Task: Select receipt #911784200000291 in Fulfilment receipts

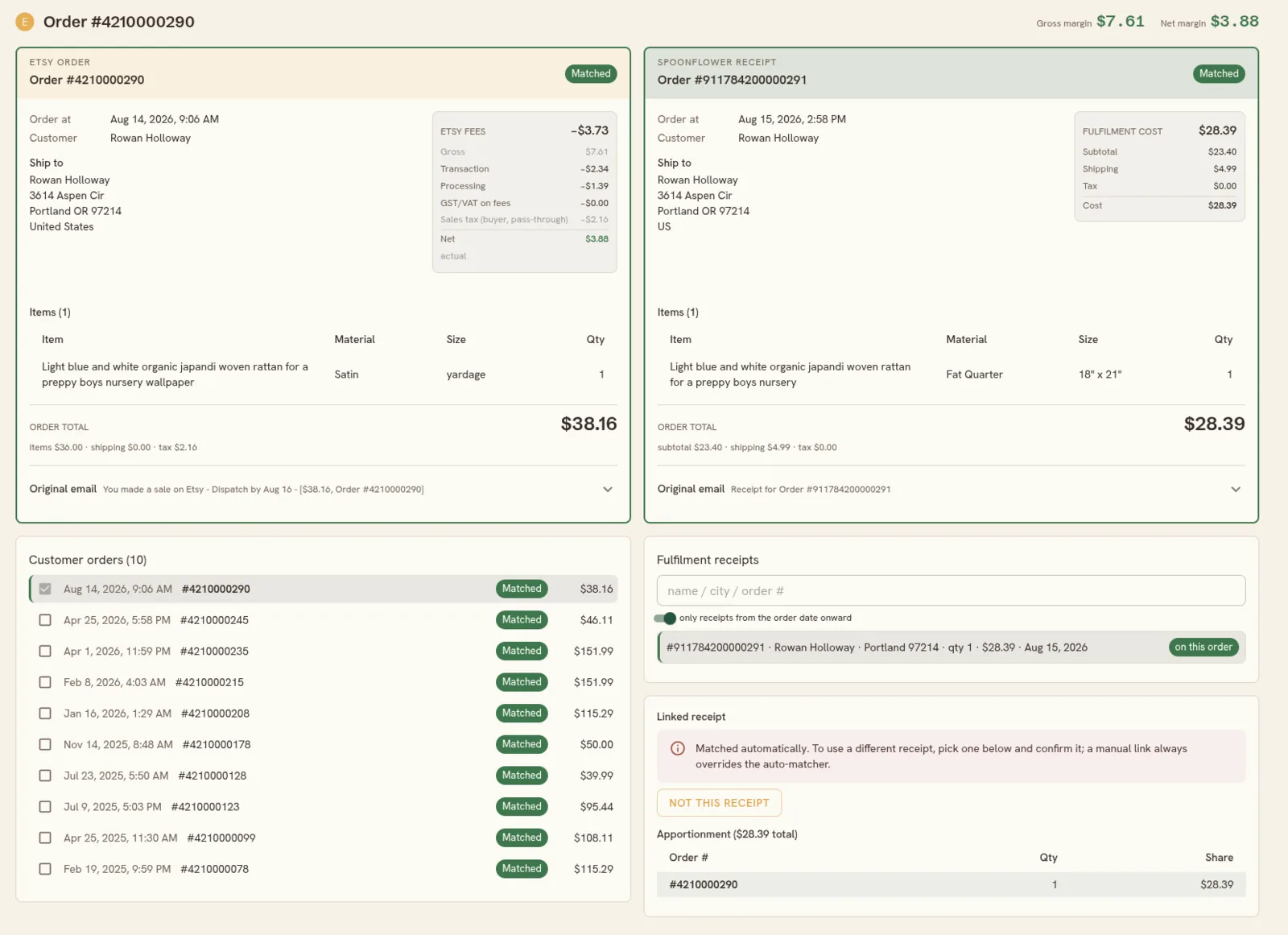Action: [951, 647]
